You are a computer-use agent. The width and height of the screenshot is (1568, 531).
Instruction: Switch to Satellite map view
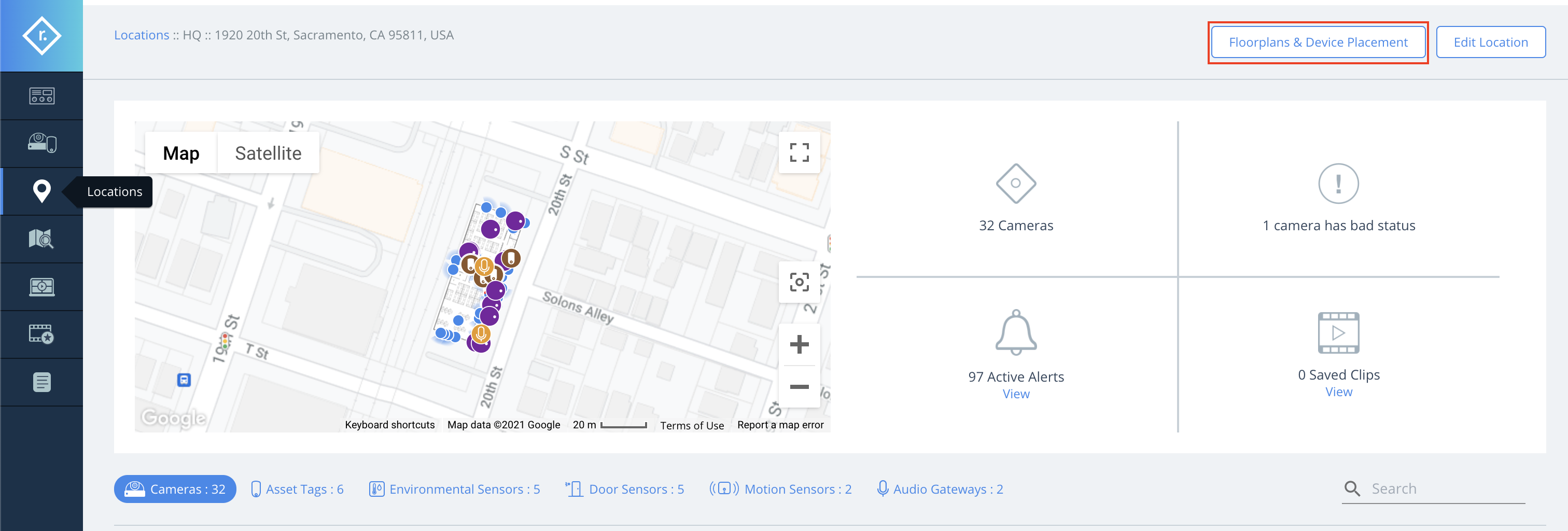[269, 153]
